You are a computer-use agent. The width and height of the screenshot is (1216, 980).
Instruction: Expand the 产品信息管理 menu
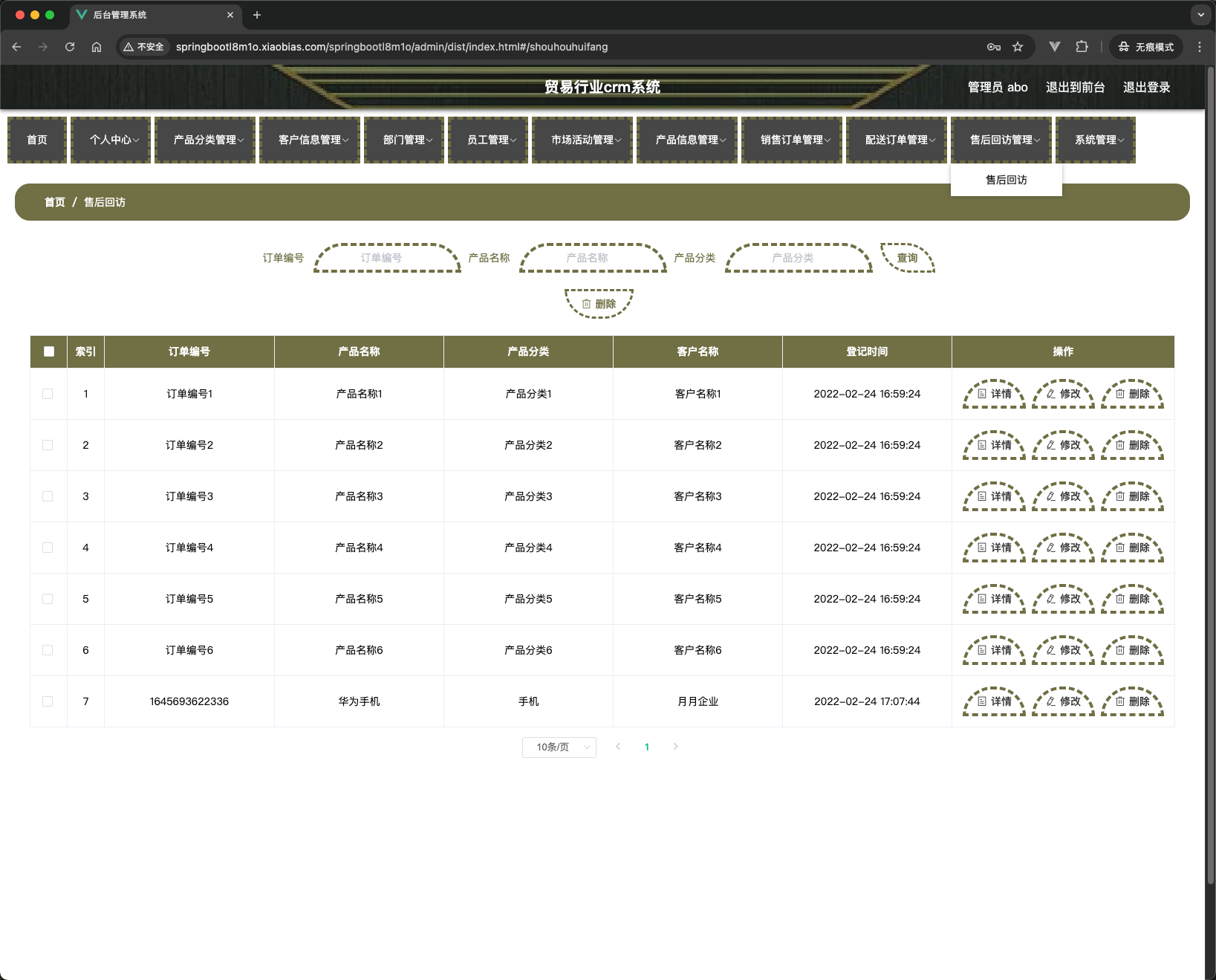(687, 140)
